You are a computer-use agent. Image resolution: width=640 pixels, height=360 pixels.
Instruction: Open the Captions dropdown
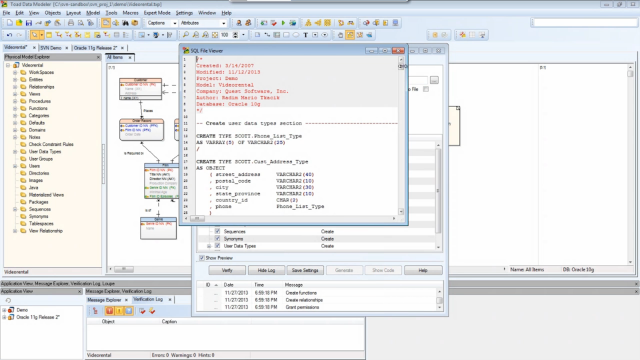click(175, 23)
